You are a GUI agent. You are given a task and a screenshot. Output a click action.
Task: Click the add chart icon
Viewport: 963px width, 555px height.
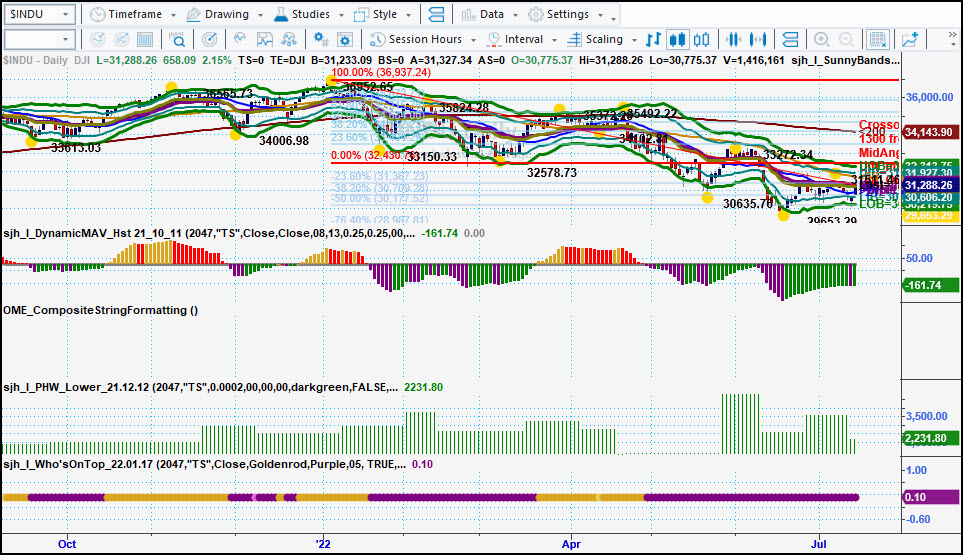(910, 39)
